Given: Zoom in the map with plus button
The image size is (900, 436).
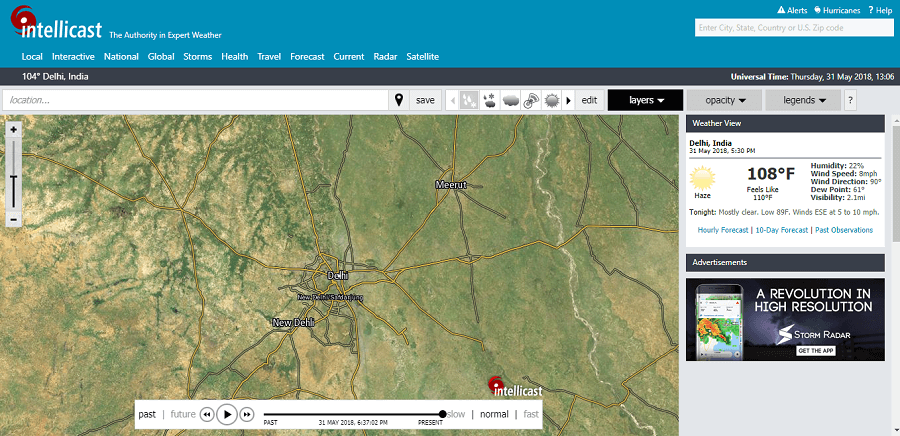Looking at the screenshot, I should coord(14,130).
